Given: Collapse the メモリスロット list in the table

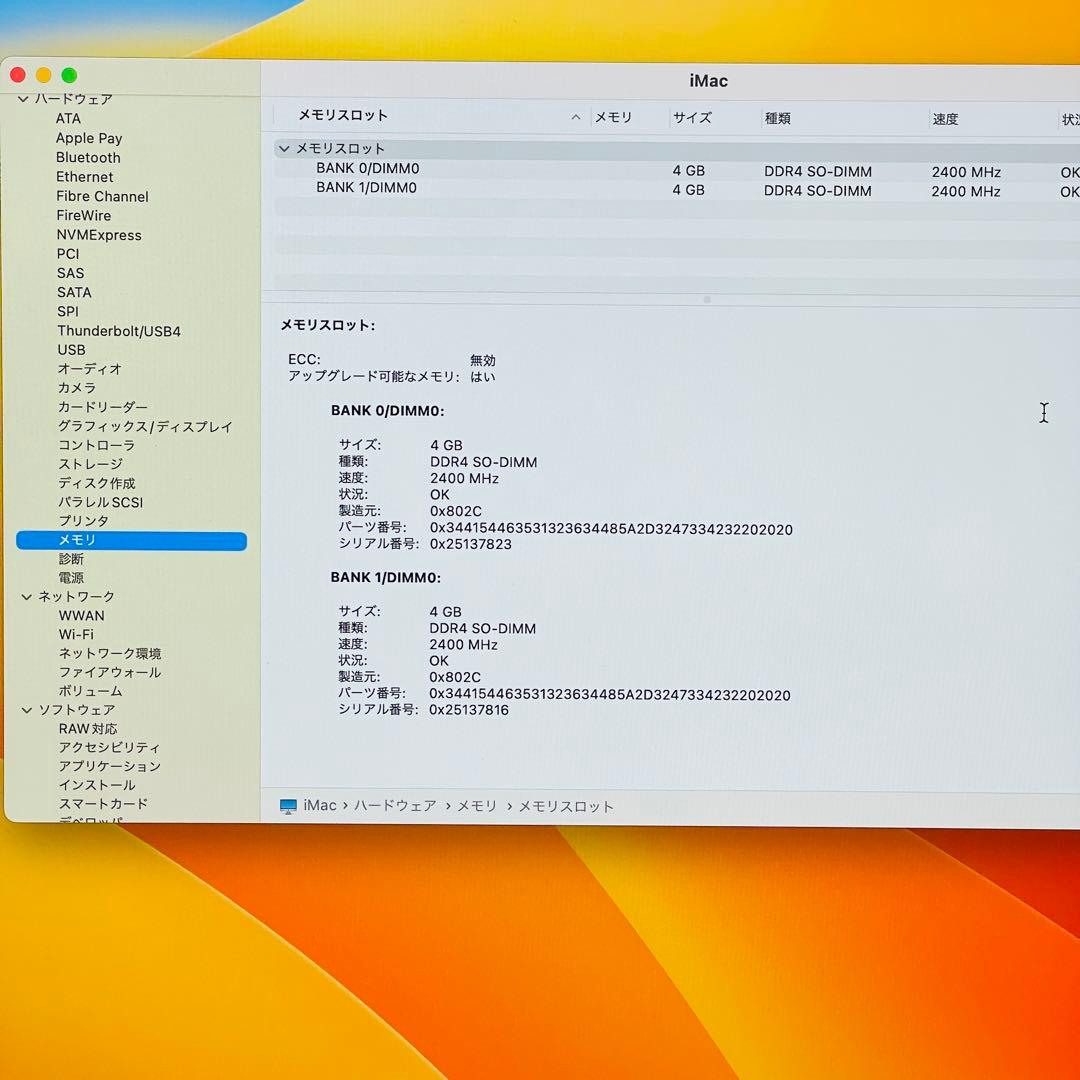Looking at the screenshot, I should pyautogui.click(x=284, y=148).
